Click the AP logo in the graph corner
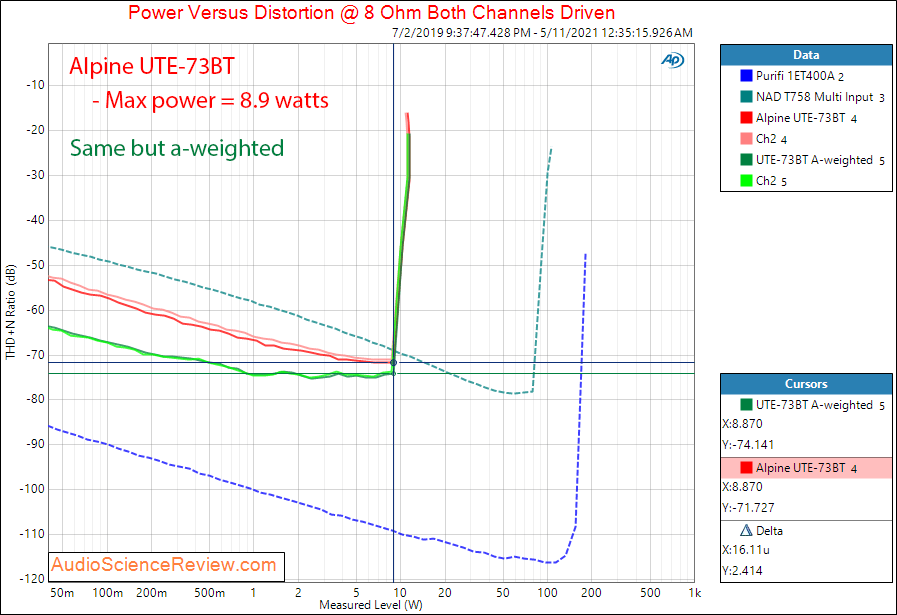897x615 pixels. coord(673,60)
